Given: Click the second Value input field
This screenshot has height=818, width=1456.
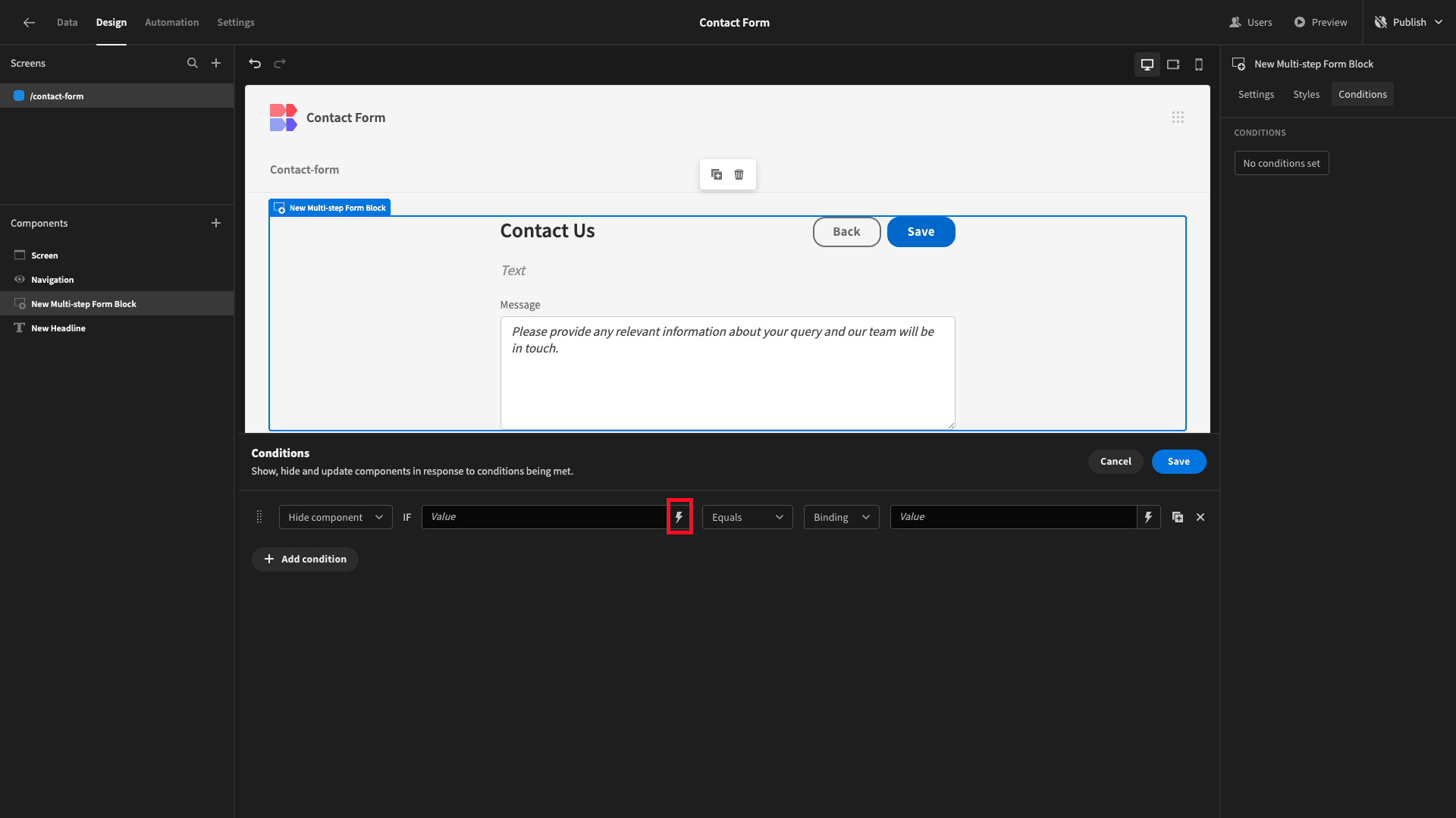Looking at the screenshot, I should [x=1013, y=517].
